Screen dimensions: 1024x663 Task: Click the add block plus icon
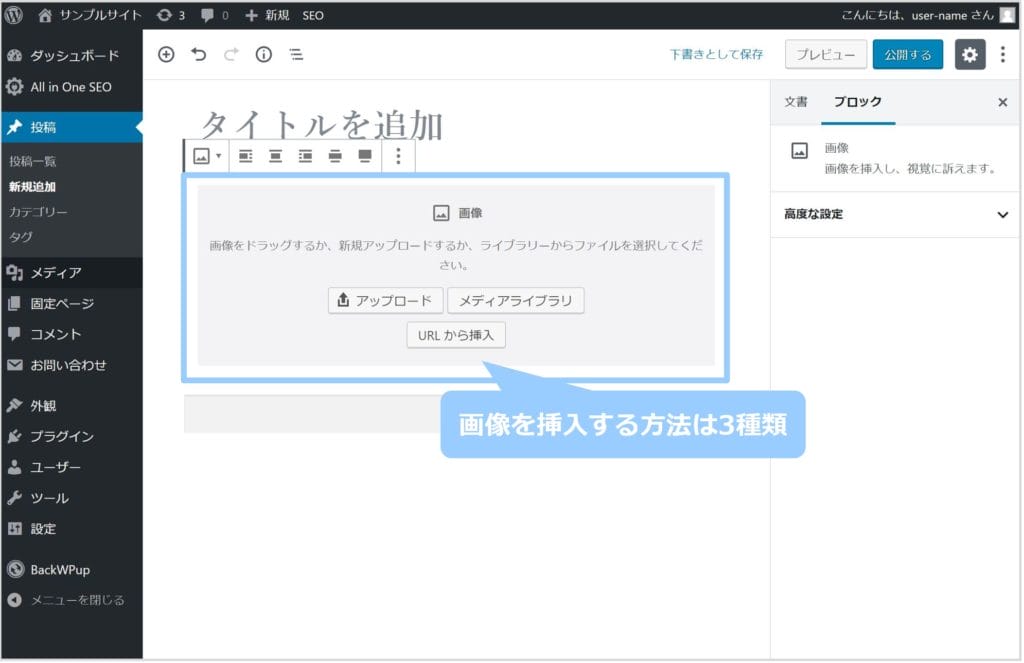[x=166, y=55]
